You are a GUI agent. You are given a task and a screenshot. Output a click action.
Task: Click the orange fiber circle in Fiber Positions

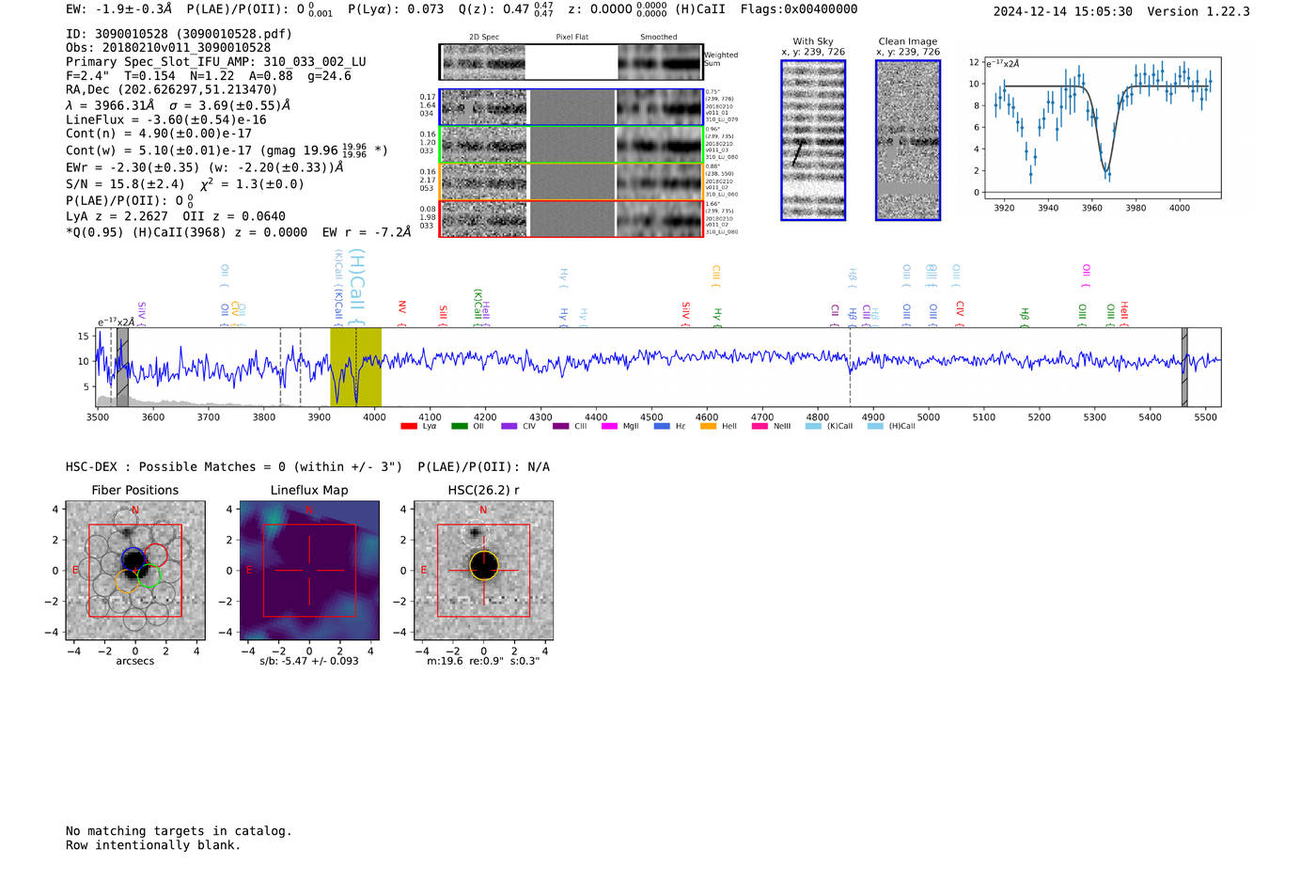127,580
